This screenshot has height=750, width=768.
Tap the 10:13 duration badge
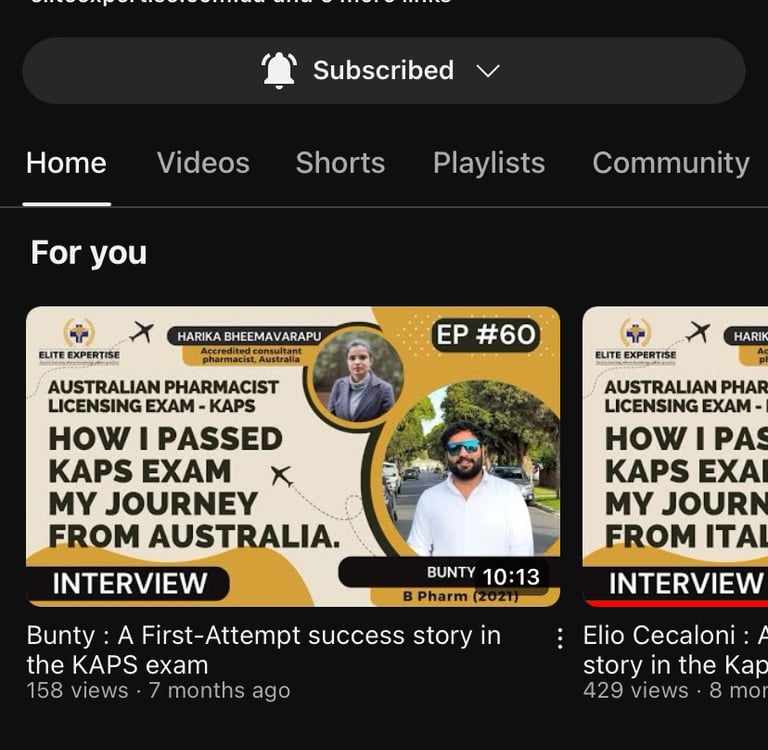(511, 577)
